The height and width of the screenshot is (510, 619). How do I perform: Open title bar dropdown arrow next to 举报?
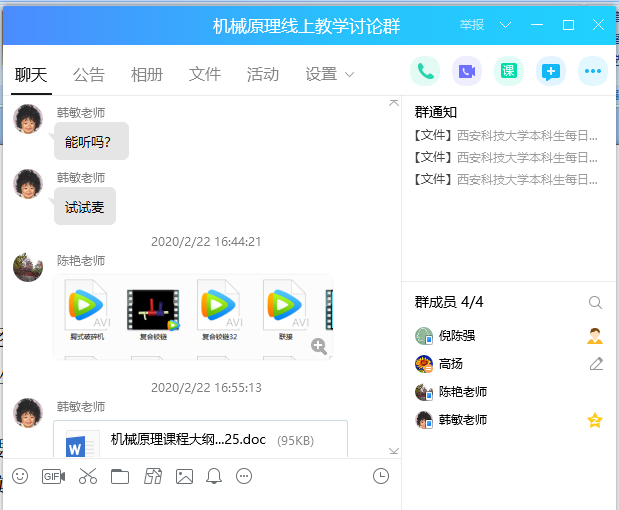tap(505, 25)
